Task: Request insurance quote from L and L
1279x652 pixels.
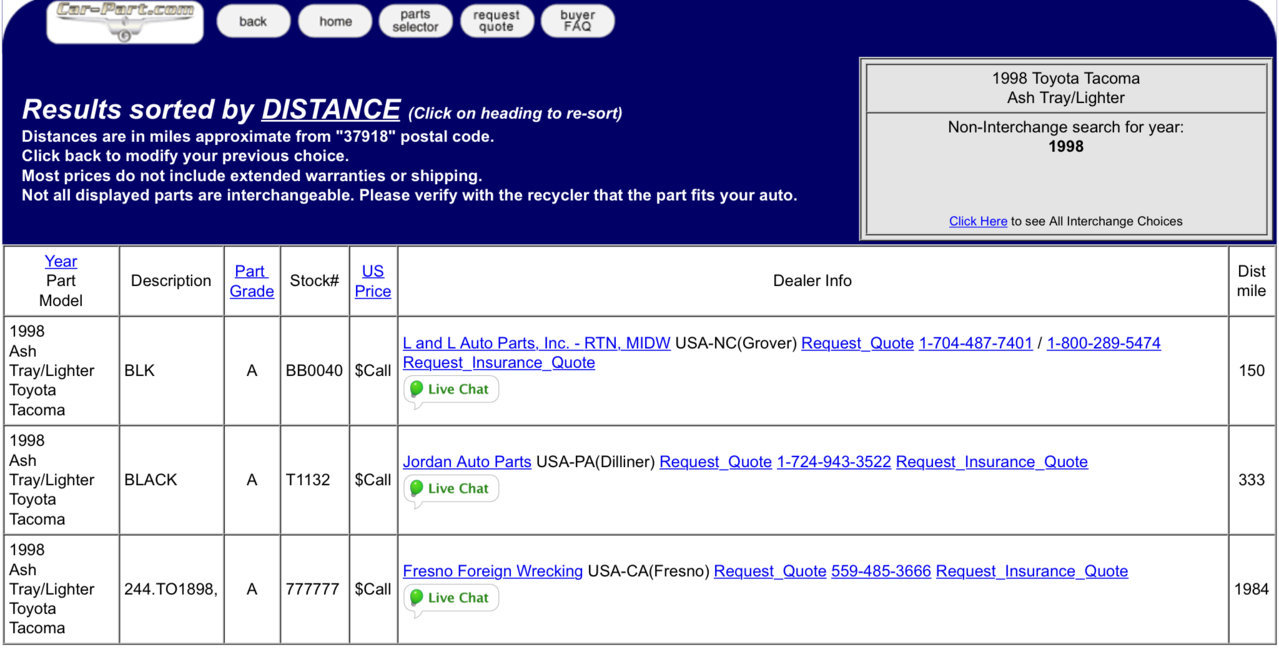Action: click(x=499, y=362)
